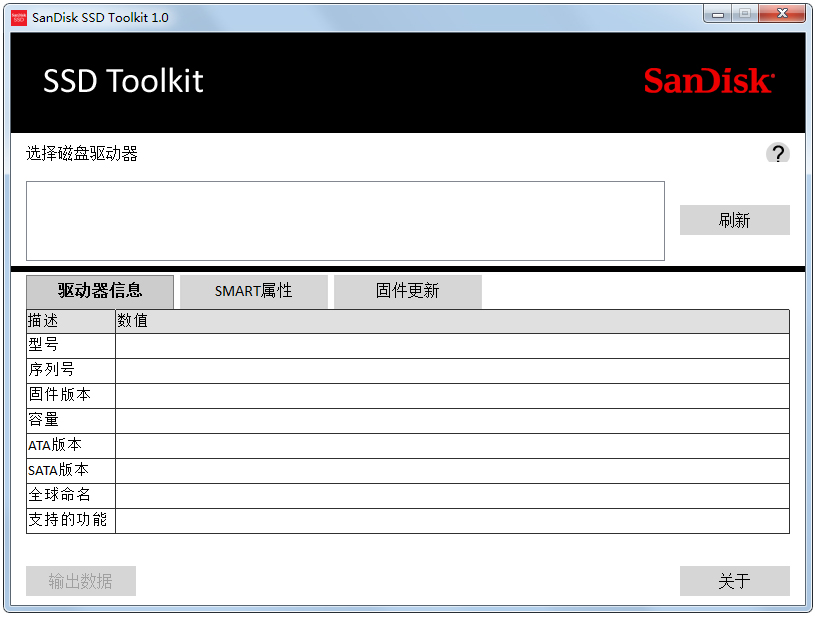Viewport: 815px width, 617px height.
Task: Open the 关于 about dialog
Action: point(734,581)
